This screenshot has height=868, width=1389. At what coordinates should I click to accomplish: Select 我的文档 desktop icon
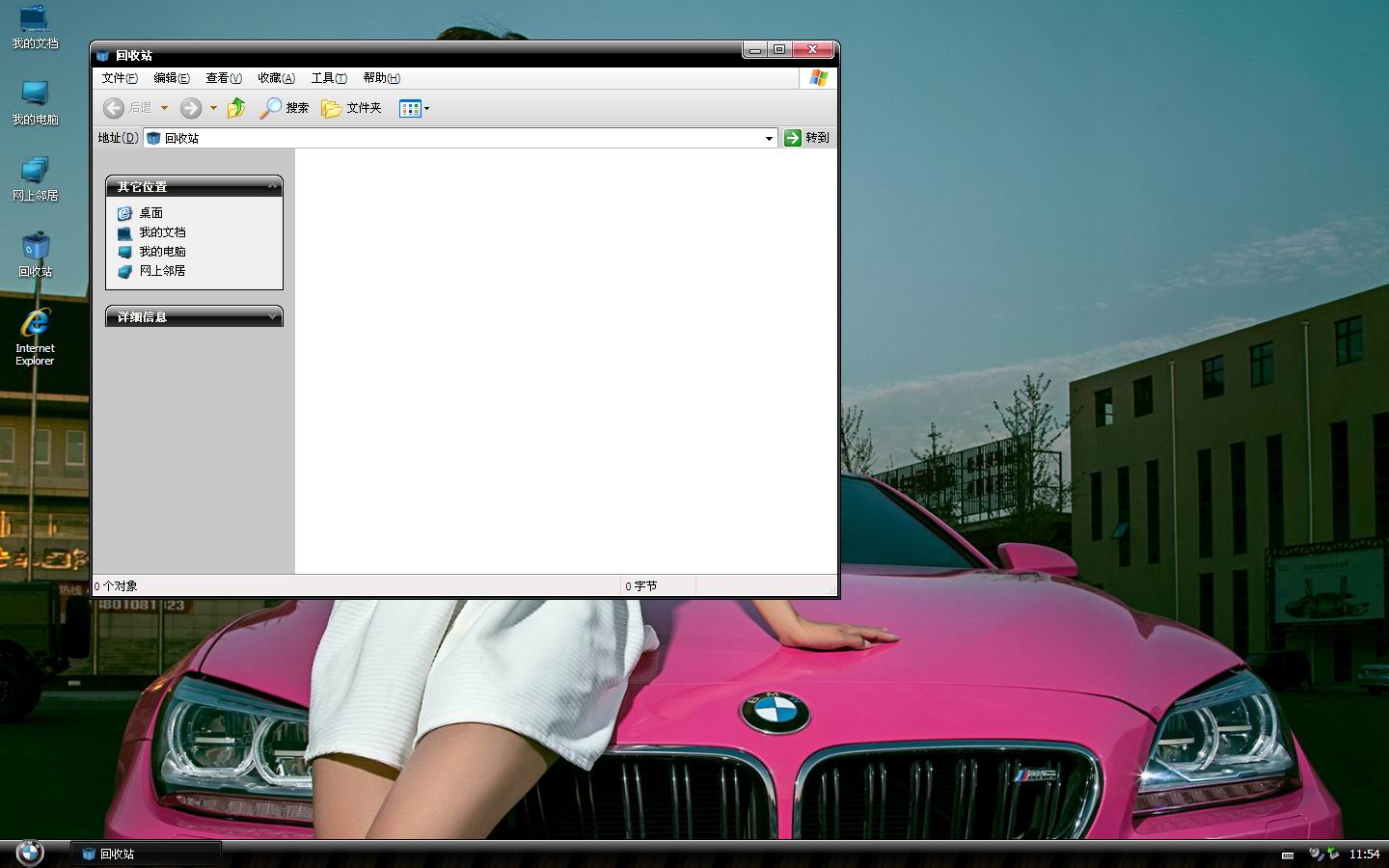click(35, 27)
